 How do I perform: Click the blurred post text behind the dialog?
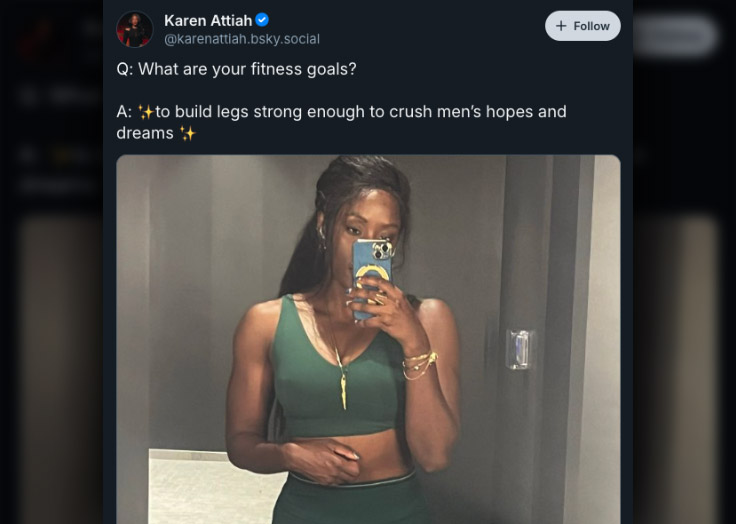(60, 97)
